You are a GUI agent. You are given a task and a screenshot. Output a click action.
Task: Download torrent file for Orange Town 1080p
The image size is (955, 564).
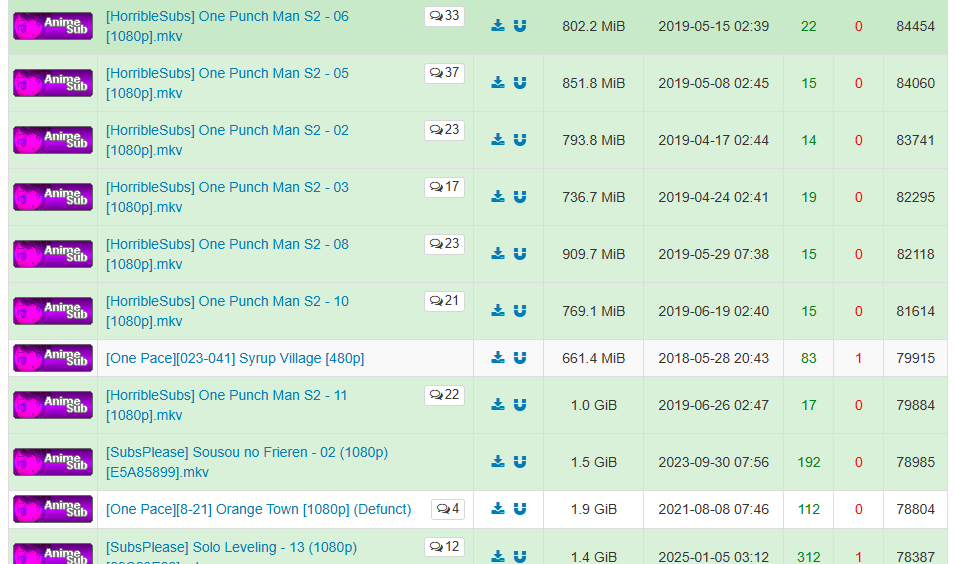tap(498, 509)
